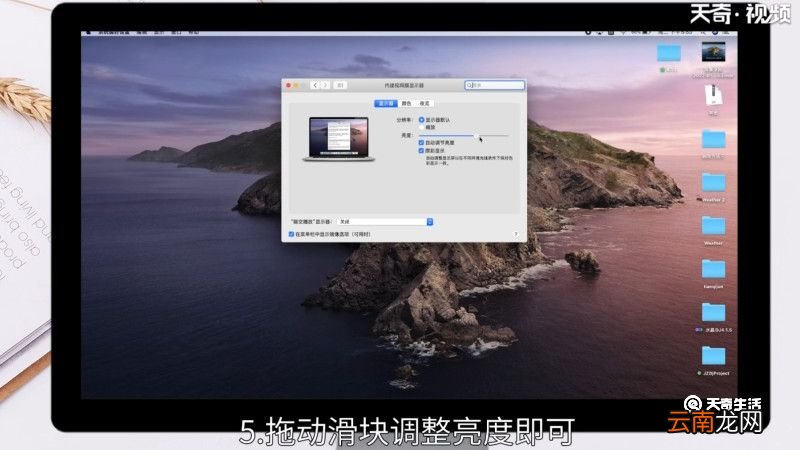
Task: Select the JZDJProject folder
Action: pos(713,356)
